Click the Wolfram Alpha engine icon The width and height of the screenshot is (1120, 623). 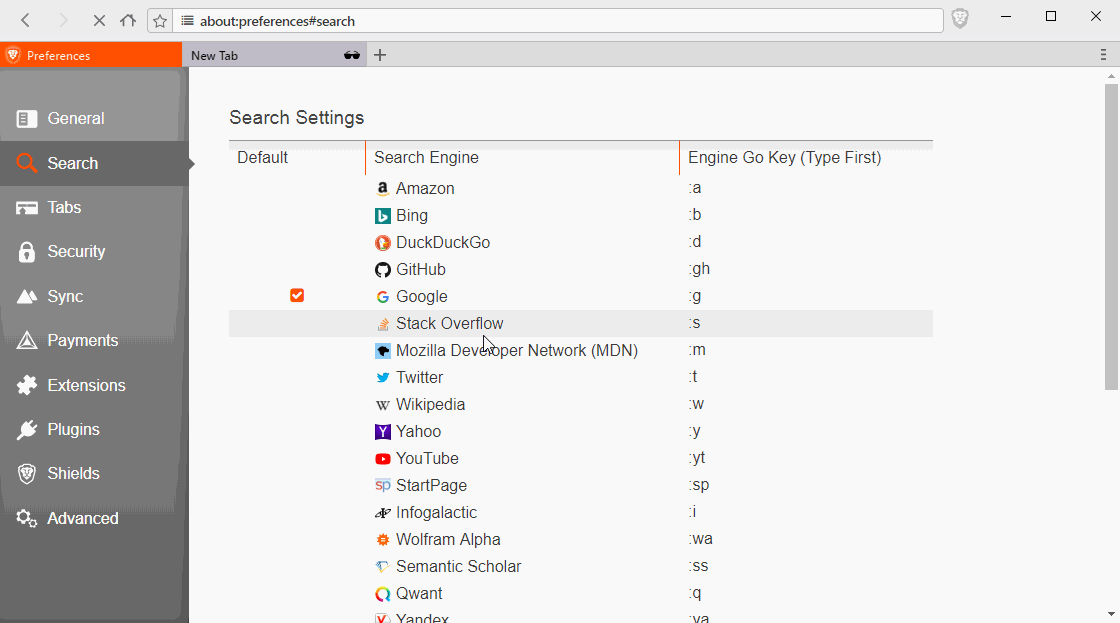[382, 539]
